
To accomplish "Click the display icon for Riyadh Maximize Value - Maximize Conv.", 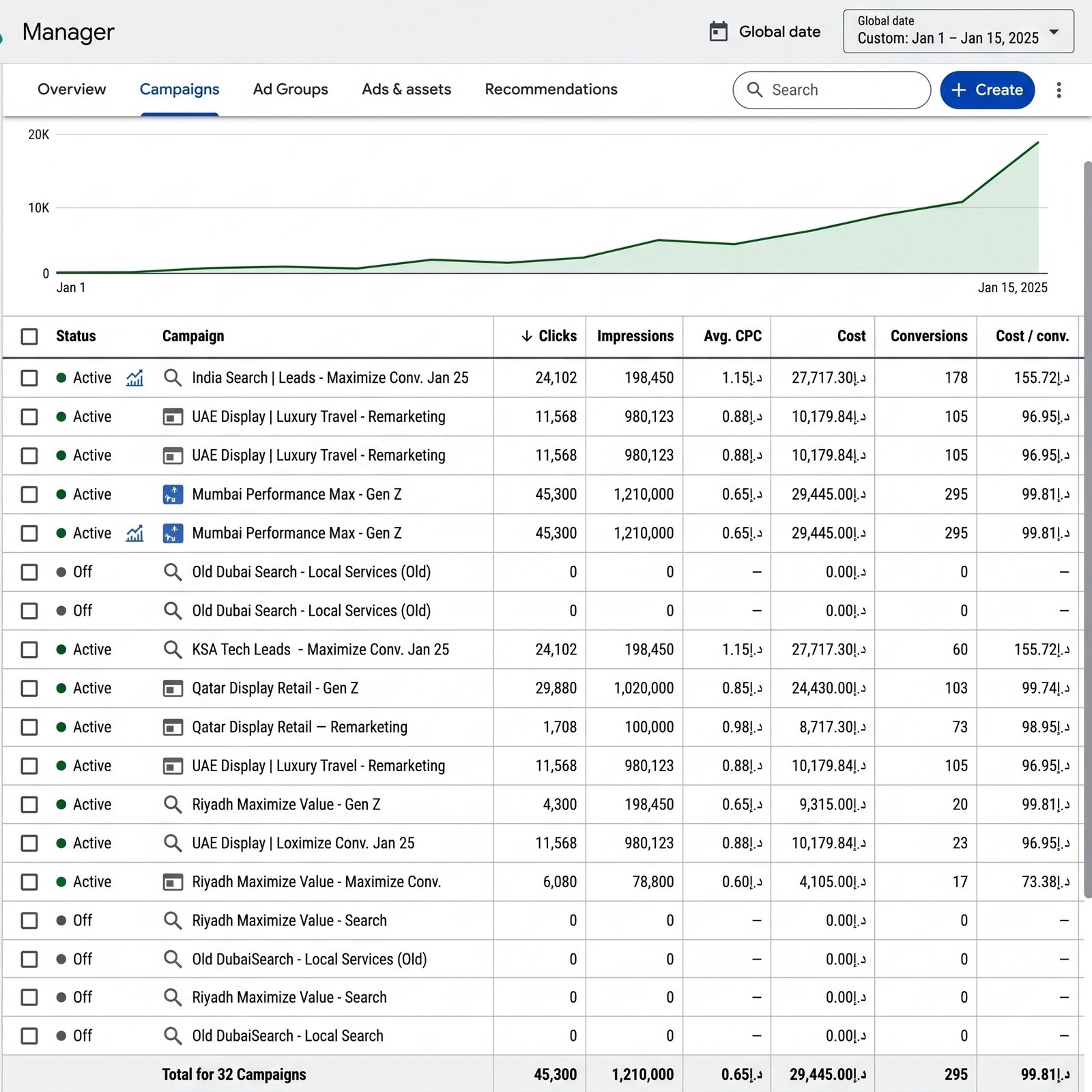I will pos(173,882).
